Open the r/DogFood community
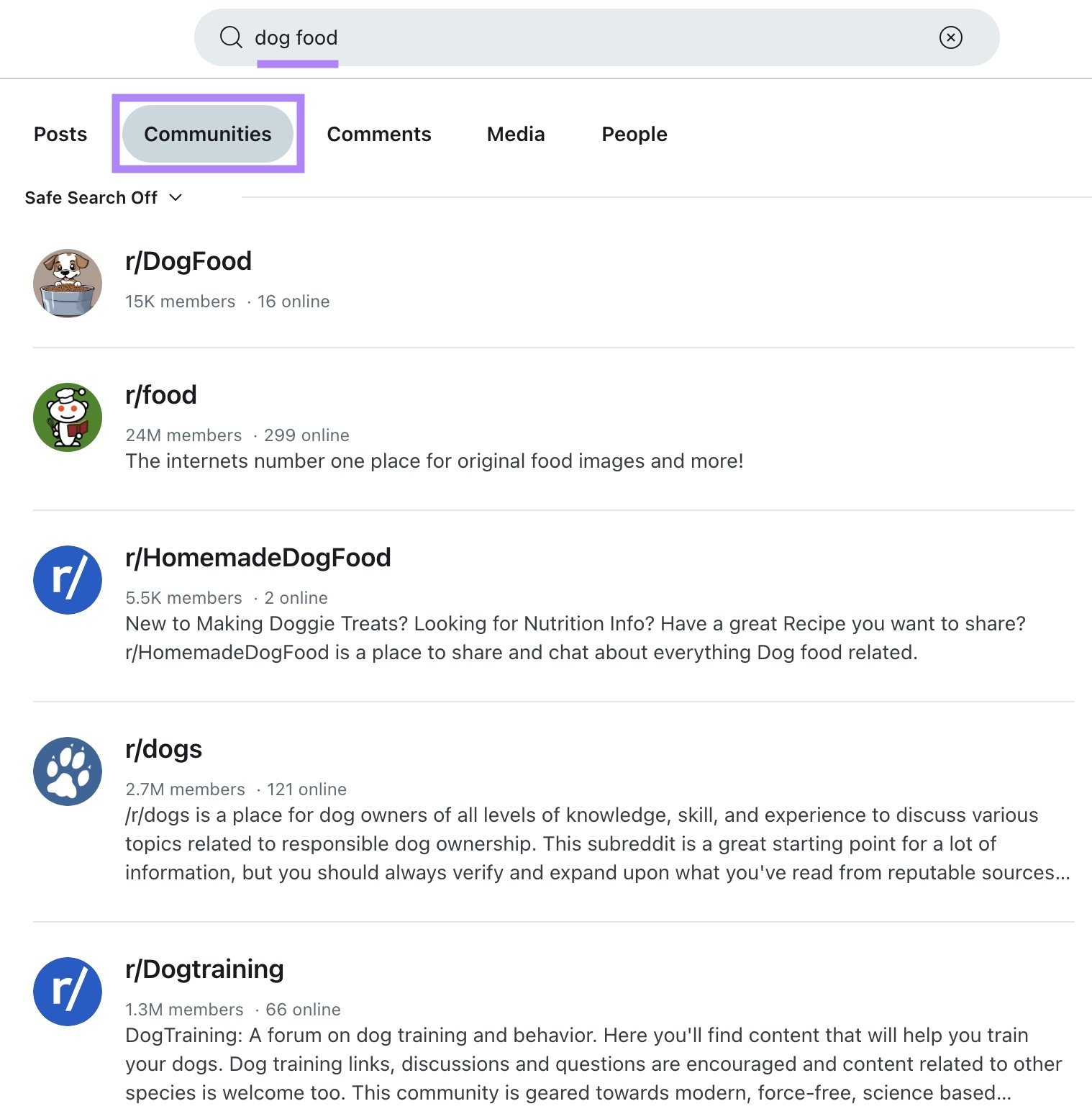The height and width of the screenshot is (1114, 1092). coord(188,261)
